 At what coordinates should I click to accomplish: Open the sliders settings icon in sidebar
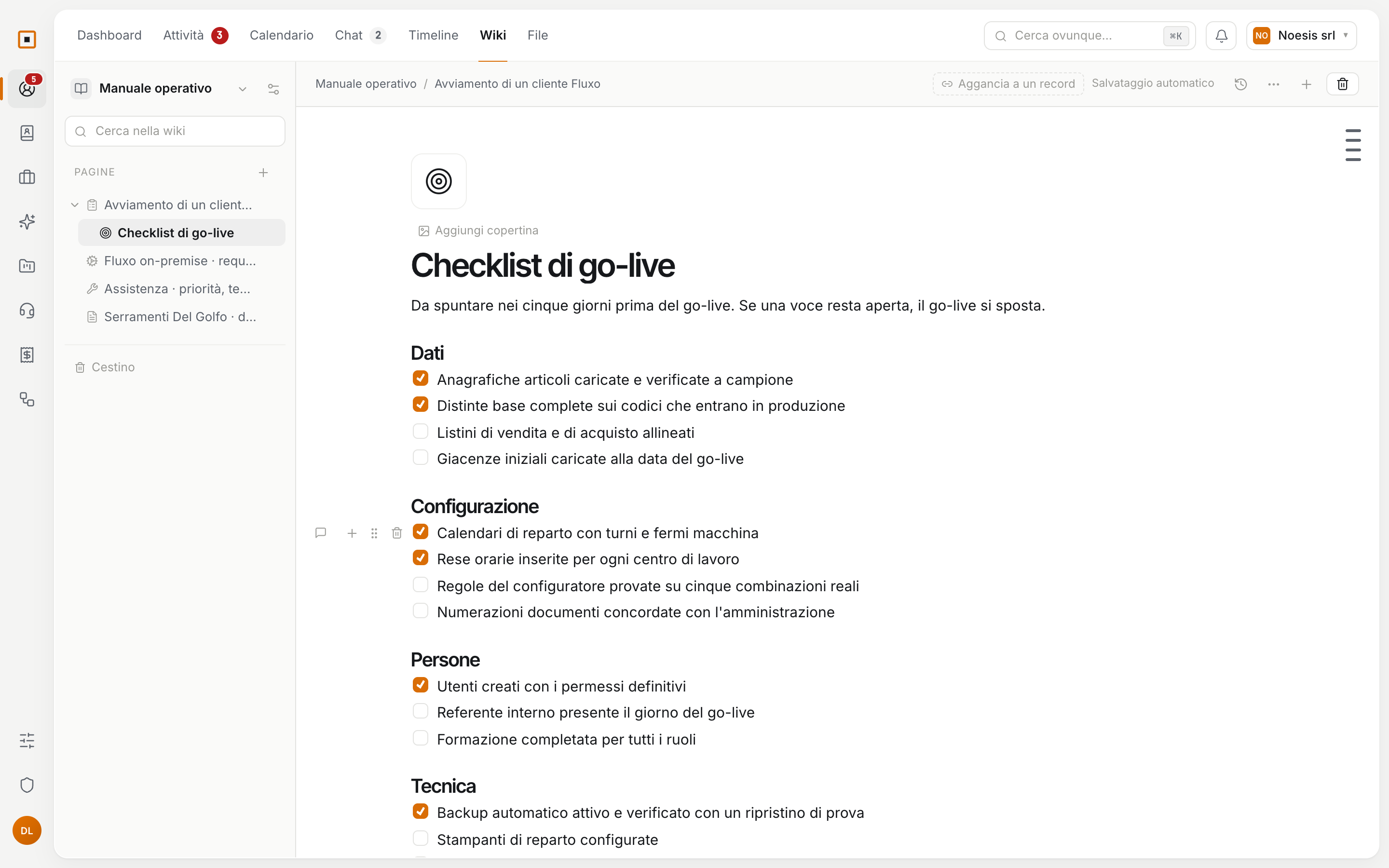tap(27, 741)
